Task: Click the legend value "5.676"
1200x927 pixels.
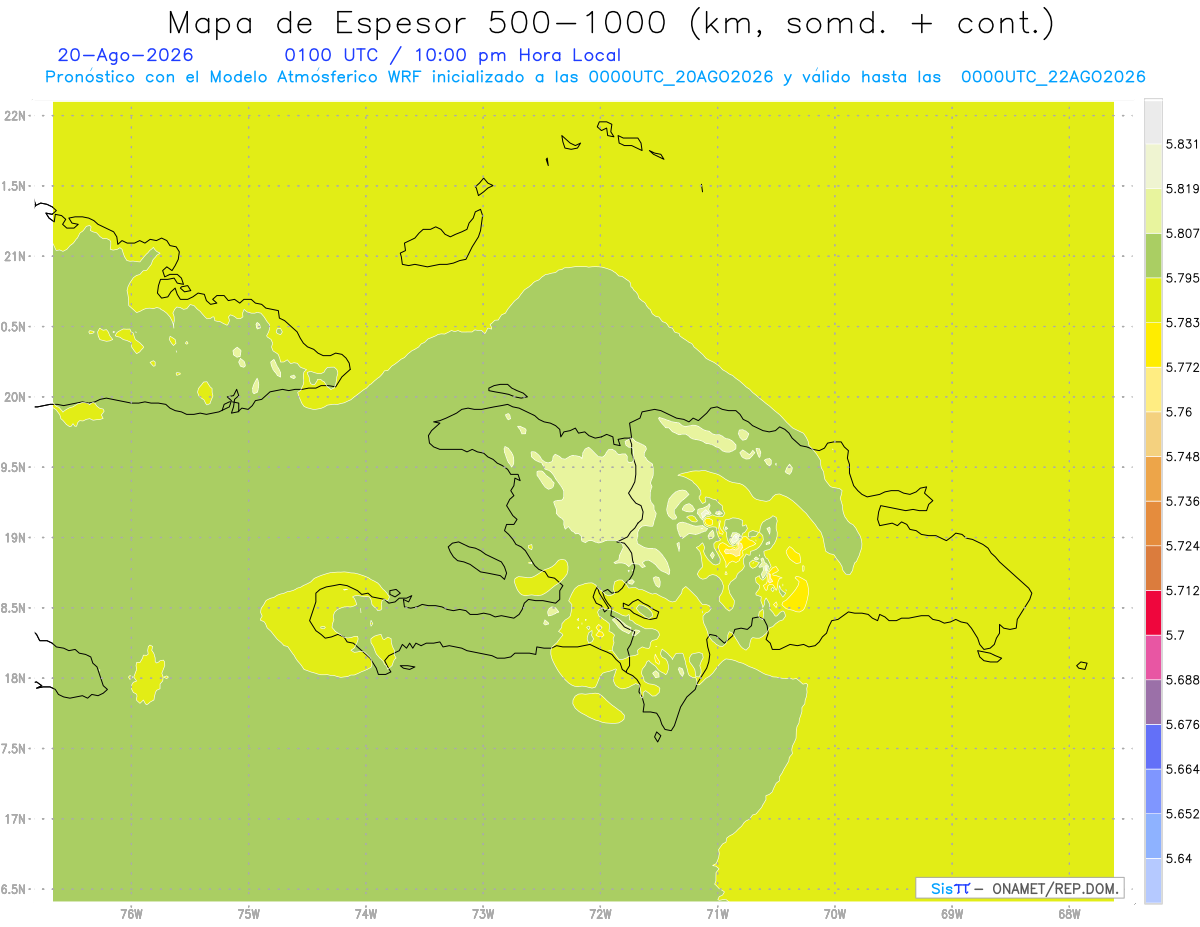Action: (1182, 724)
